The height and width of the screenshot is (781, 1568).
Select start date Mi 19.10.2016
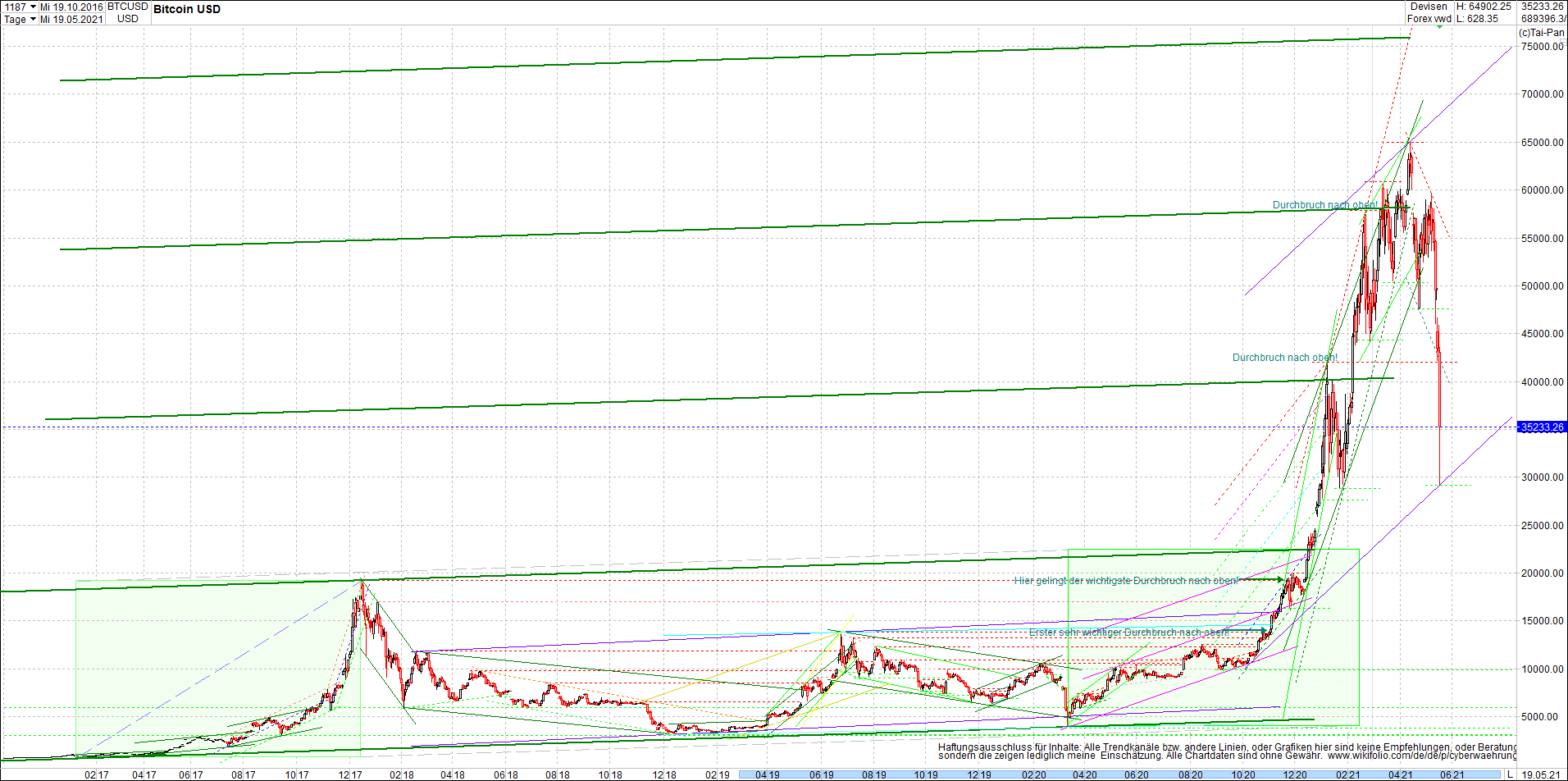coord(71,7)
